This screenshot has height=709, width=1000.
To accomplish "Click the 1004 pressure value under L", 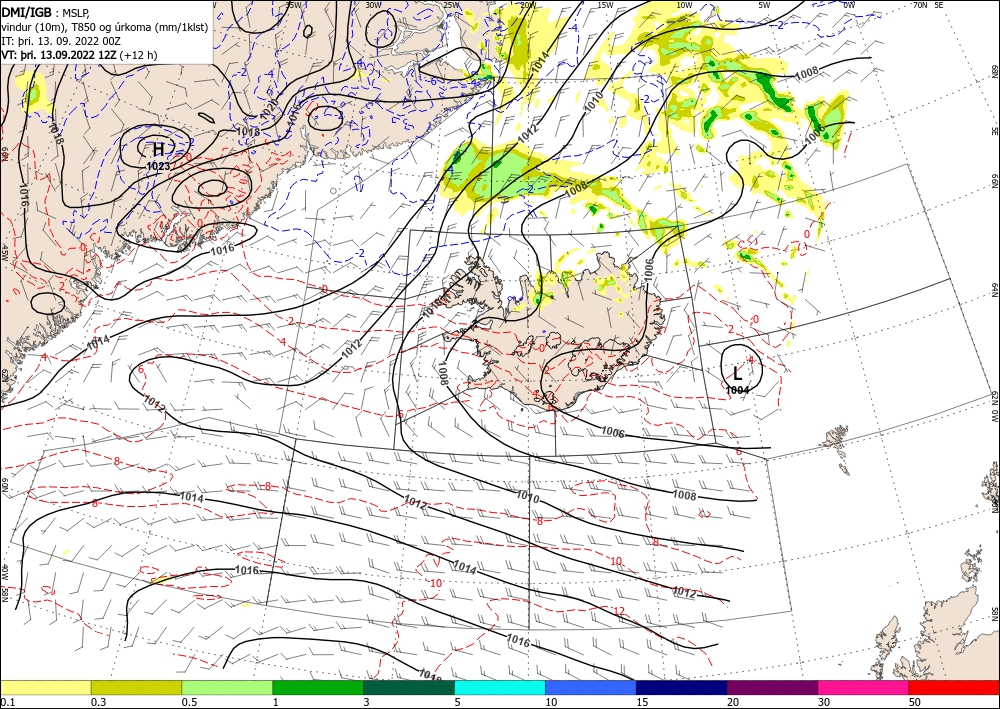I will point(737,390).
